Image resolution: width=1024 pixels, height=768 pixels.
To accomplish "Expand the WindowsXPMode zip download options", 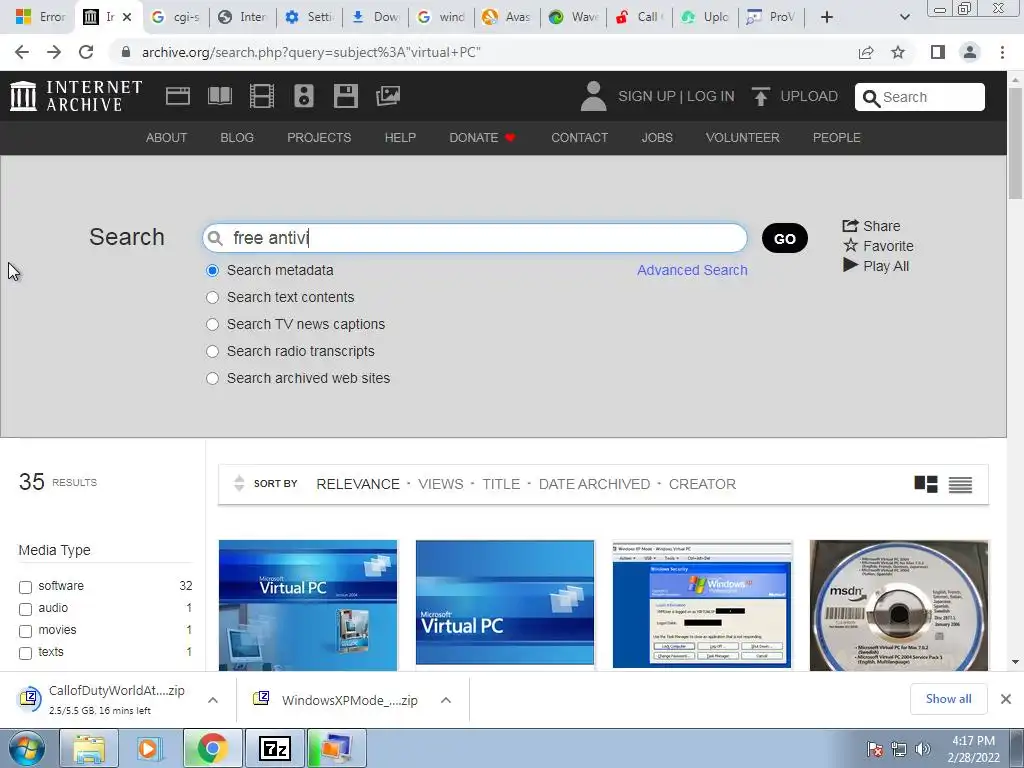I will click(x=446, y=700).
